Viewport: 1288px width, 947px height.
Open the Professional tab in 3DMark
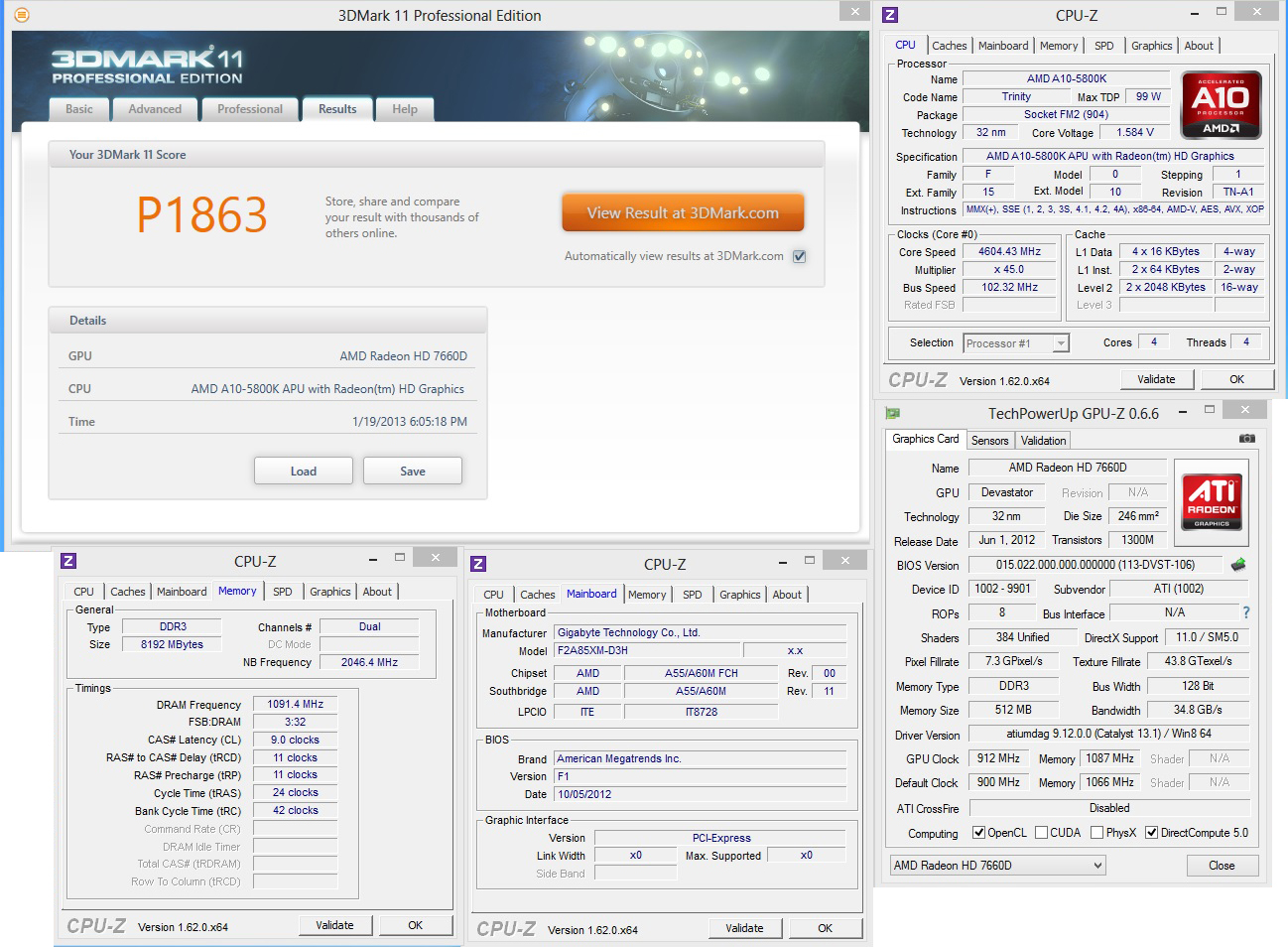pos(250,109)
